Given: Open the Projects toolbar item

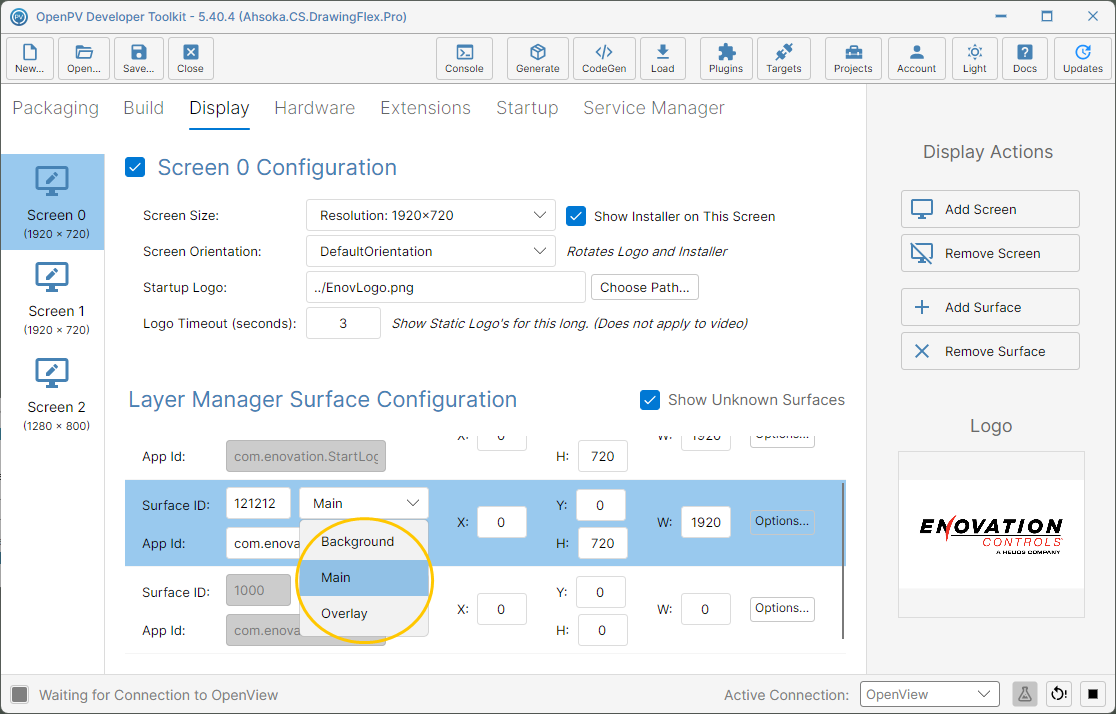Looking at the screenshot, I should click(853, 58).
